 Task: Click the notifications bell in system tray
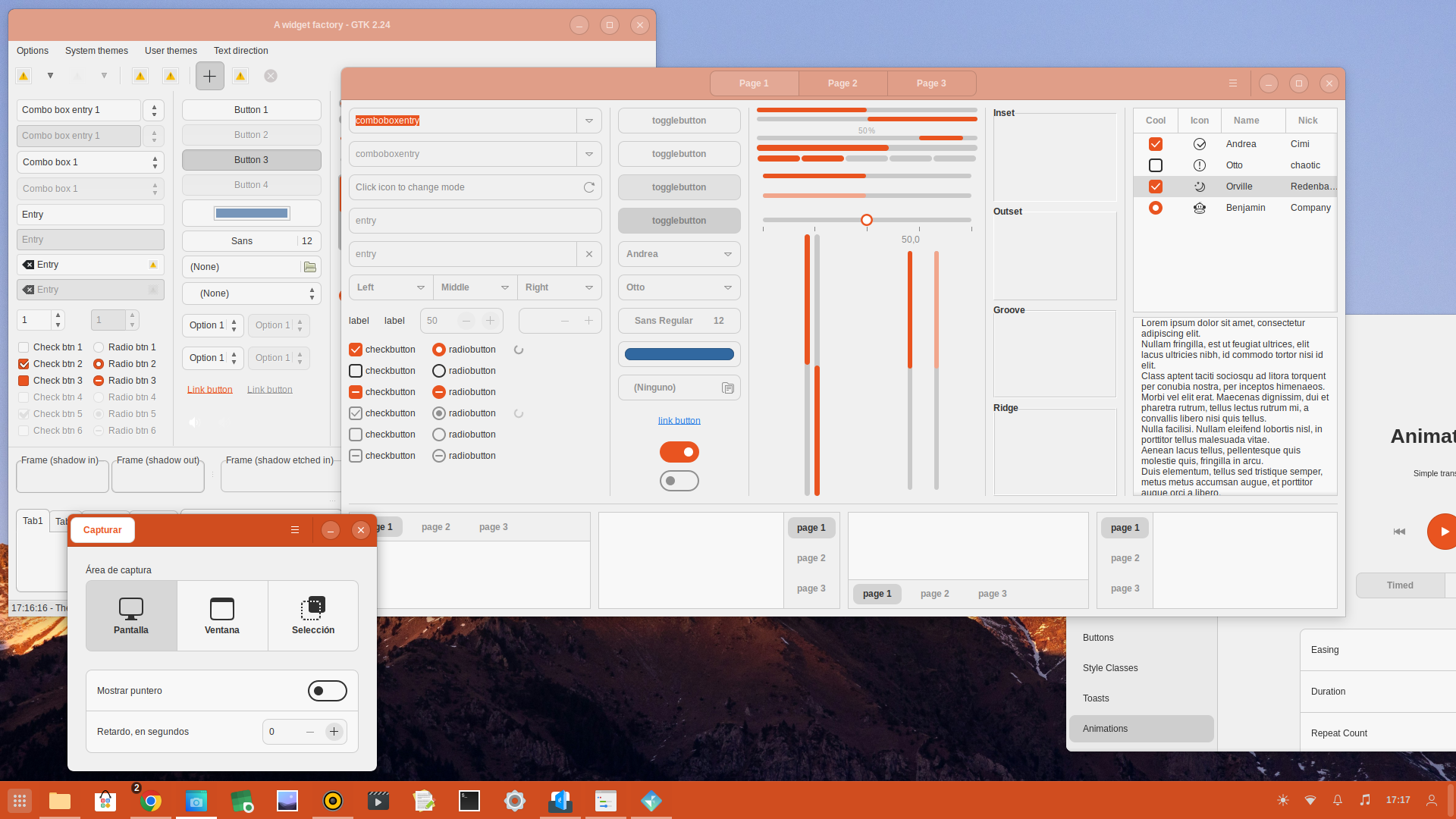tap(1338, 800)
